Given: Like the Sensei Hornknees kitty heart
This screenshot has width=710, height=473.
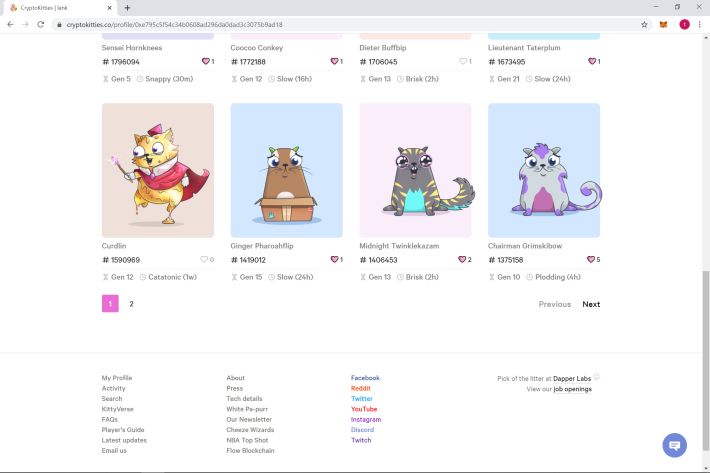Looking at the screenshot, I should tap(206, 61).
